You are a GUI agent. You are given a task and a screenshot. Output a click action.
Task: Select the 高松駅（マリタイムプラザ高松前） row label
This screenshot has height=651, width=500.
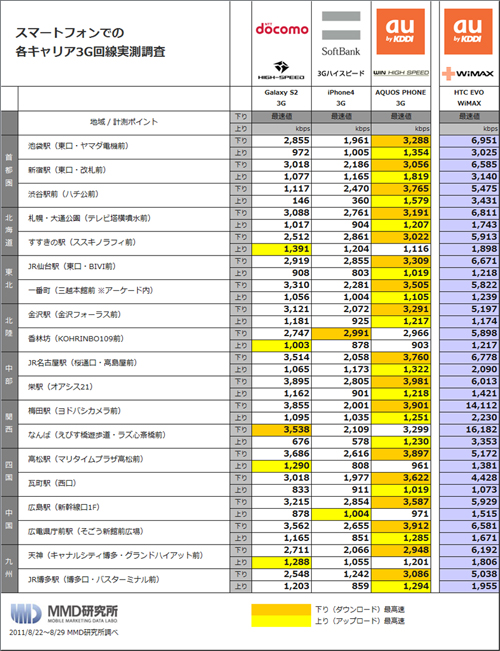coord(86,459)
